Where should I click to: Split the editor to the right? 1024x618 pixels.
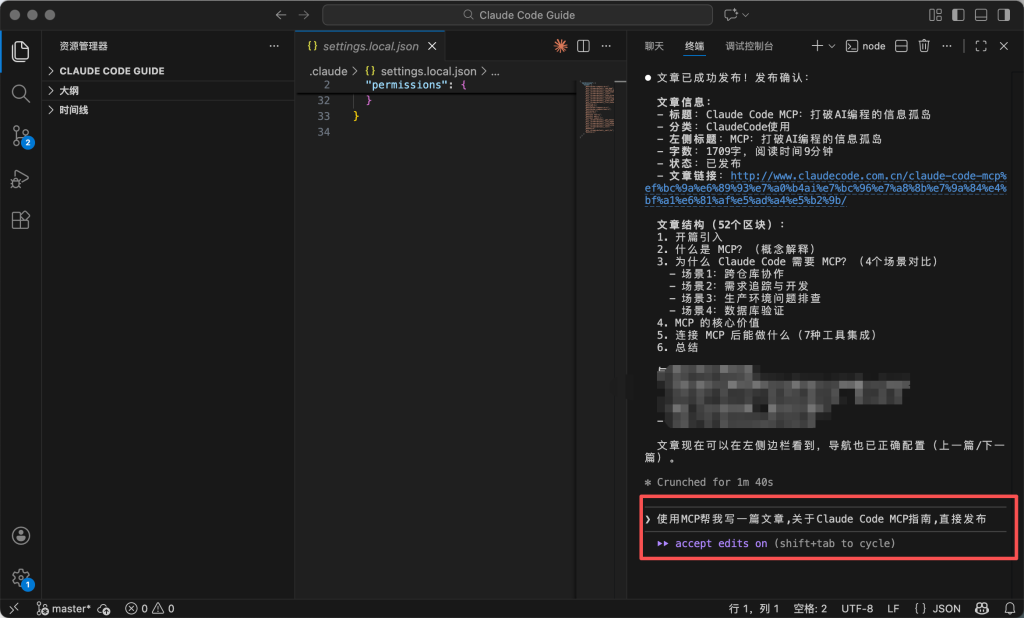point(583,46)
